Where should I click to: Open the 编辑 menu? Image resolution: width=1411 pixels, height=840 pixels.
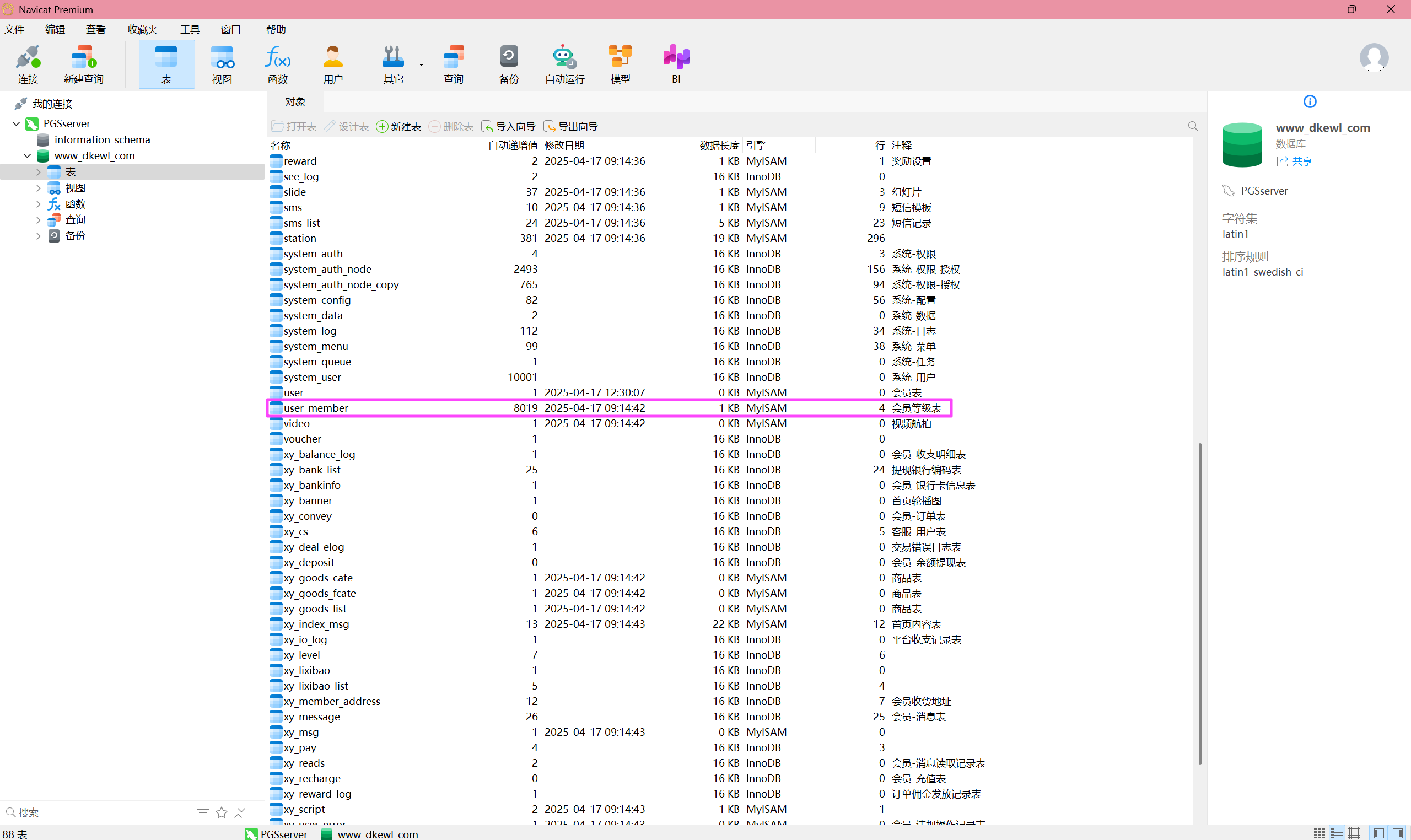coord(55,29)
